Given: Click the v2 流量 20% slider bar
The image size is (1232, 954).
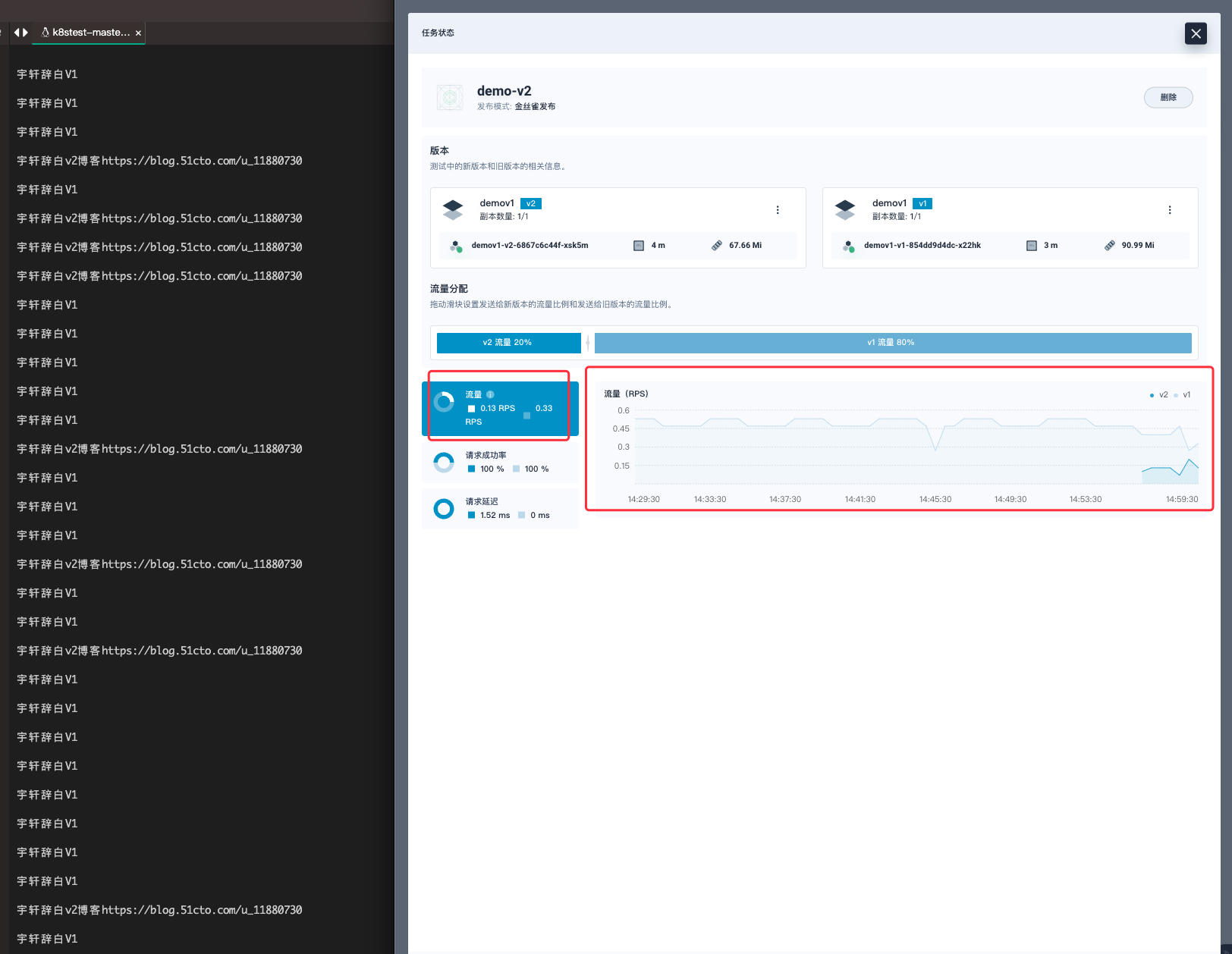Looking at the screenshot, I should (509, 343).
